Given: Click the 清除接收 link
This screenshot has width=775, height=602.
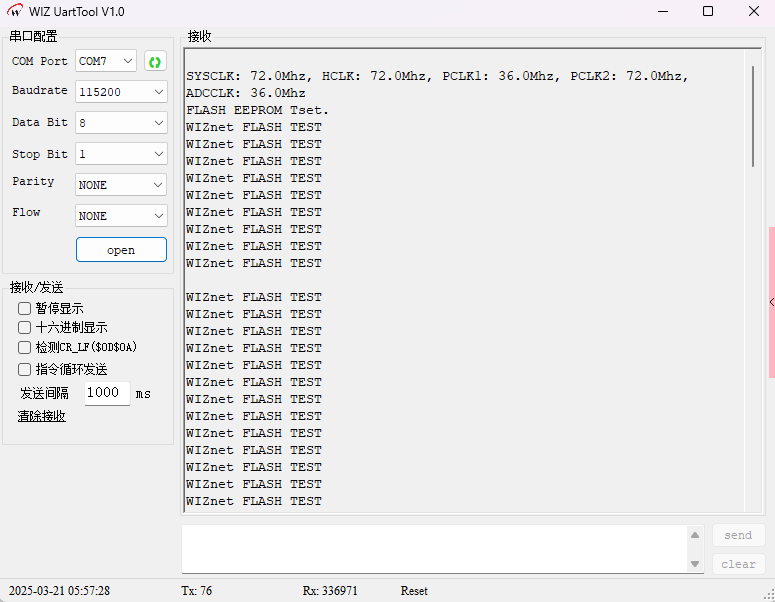Looking at the screenshot, I should [41, 416].
